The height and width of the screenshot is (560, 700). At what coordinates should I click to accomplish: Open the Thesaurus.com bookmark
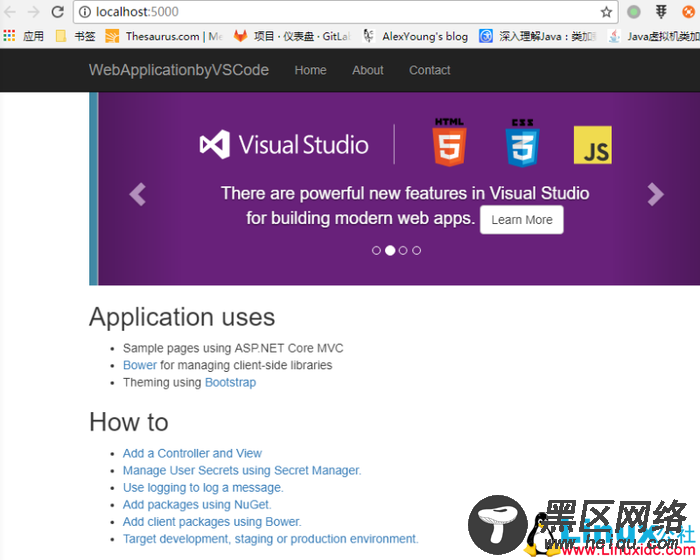pos(164,36)
